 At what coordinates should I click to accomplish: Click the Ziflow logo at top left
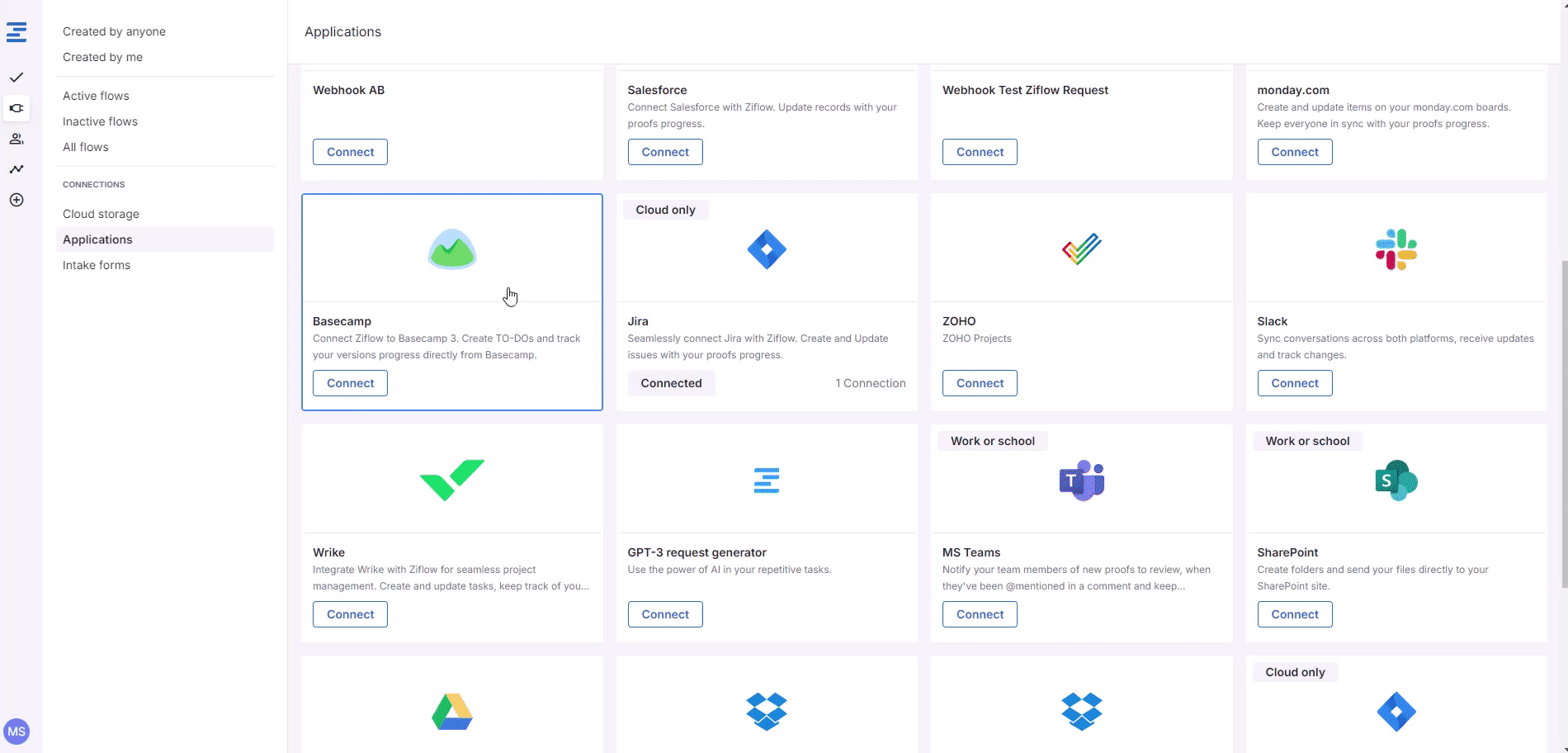point(17,32)
